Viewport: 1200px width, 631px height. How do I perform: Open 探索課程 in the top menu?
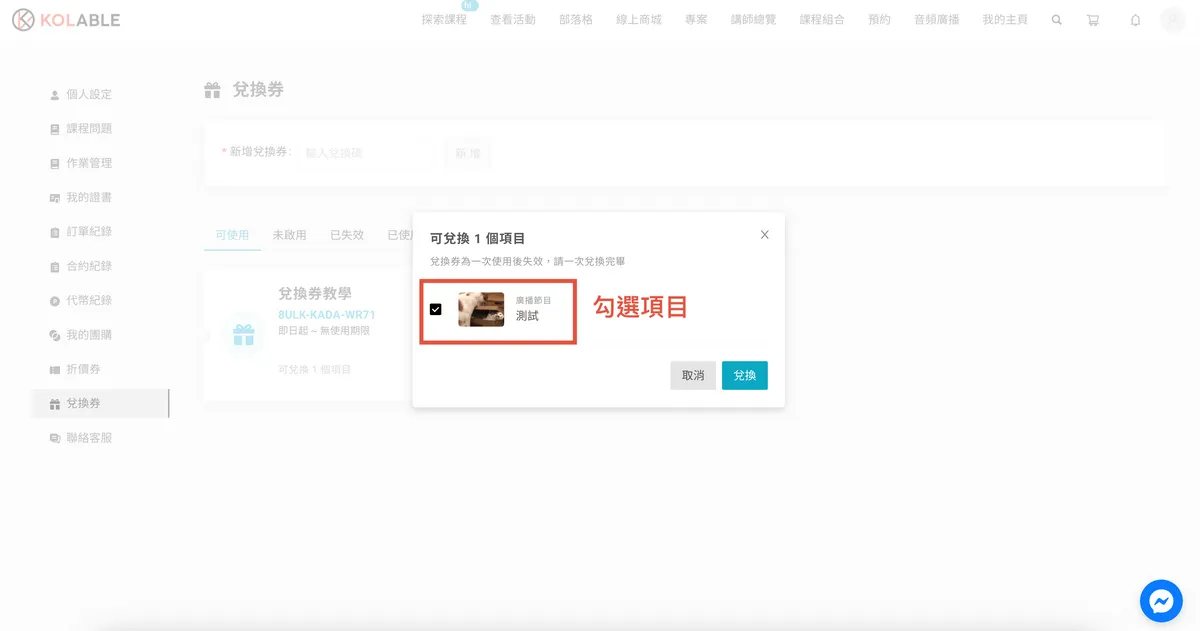444,20
